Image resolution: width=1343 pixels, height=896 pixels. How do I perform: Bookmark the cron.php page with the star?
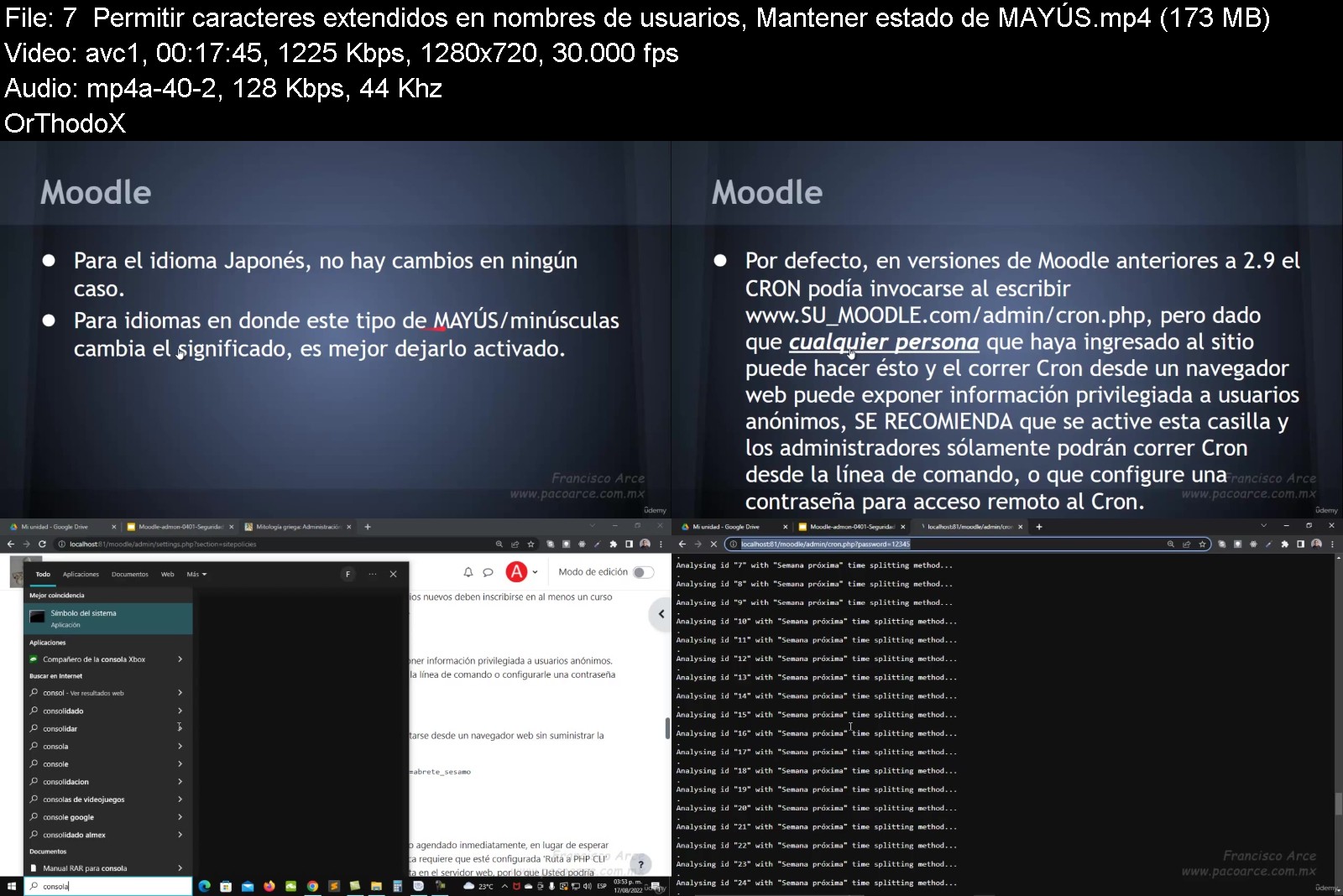pyautogui.click(x=1202, y=544)
